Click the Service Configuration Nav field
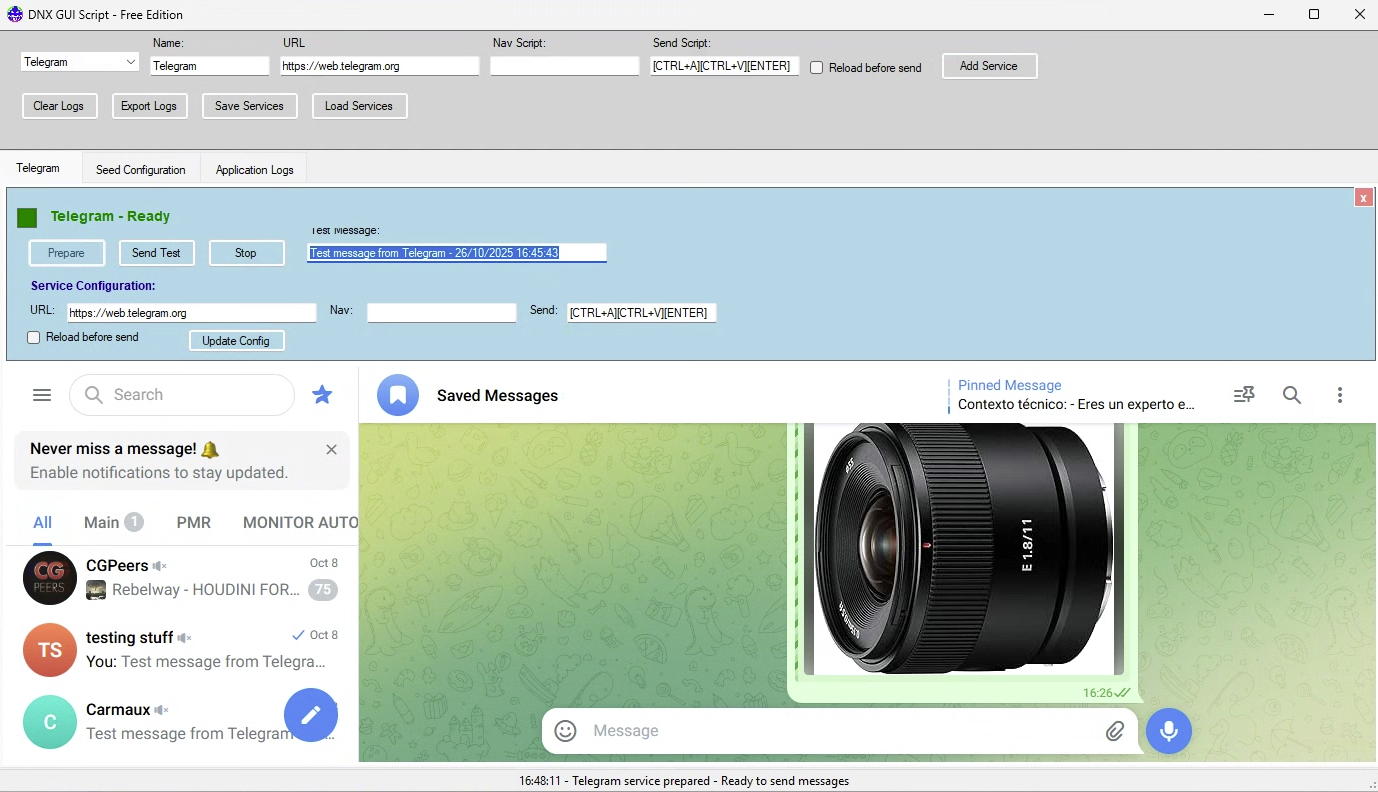1378x792 pixels. (x=442, y=313)
